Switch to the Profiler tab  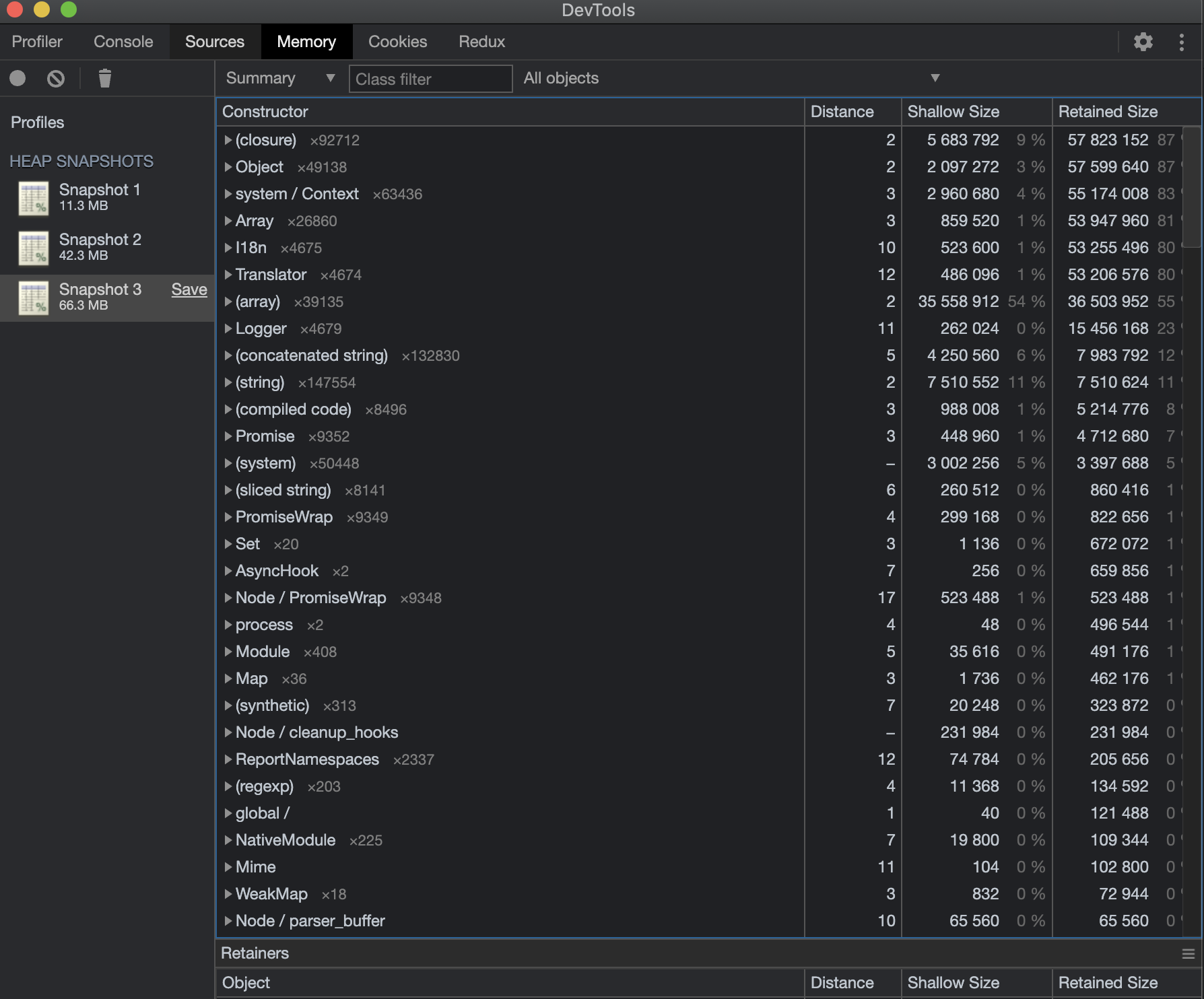pos(37,42)
